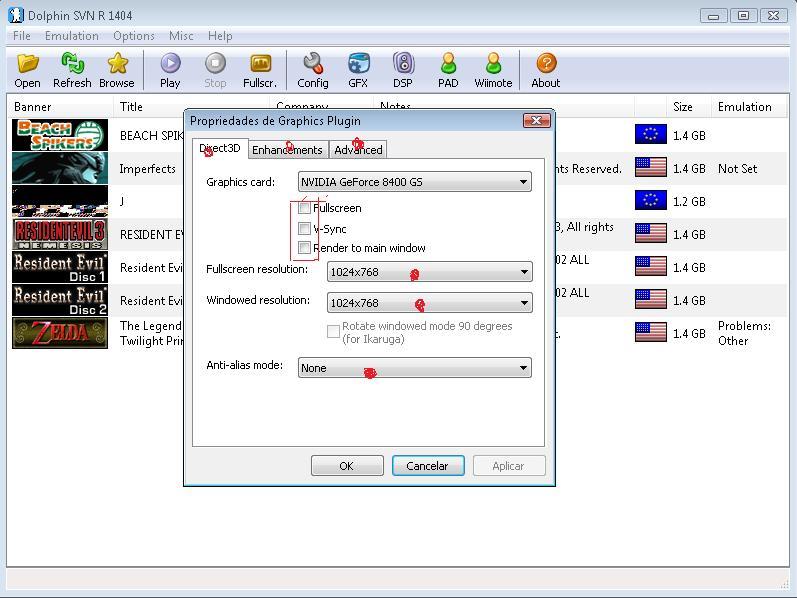Open the Help menu
Screen dimensions: 797x598
(x=220, y=36)
